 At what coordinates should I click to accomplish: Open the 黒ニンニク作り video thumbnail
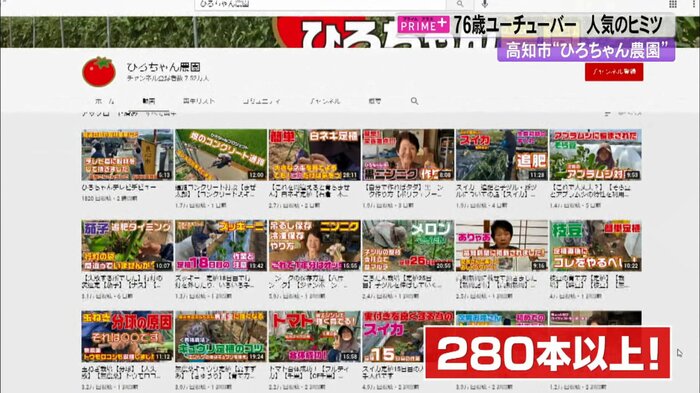tap(408, 155)
